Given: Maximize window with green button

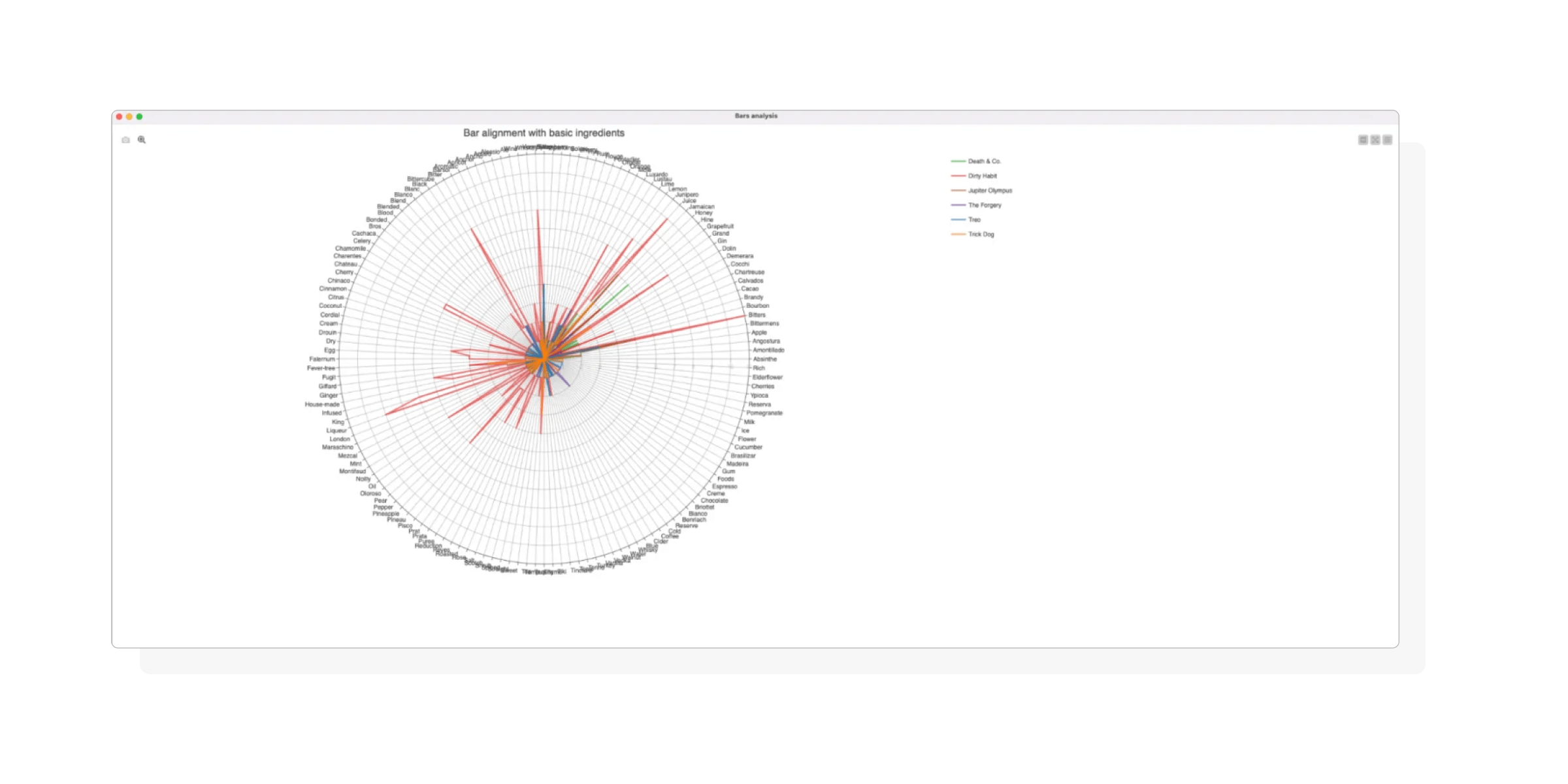Looking at the screenshot, I should (x=139, y=116).
